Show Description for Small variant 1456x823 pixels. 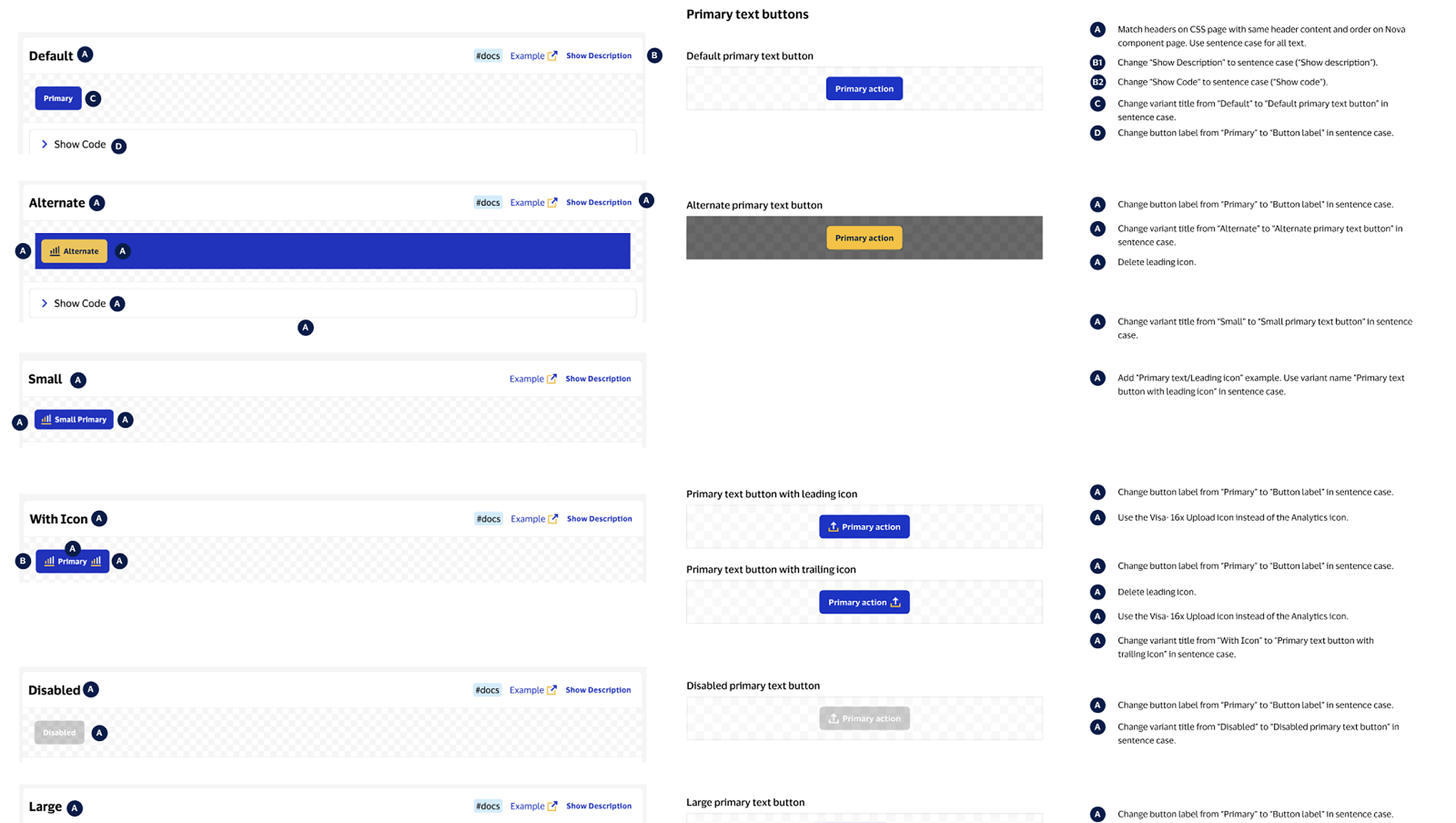(598, 379)
